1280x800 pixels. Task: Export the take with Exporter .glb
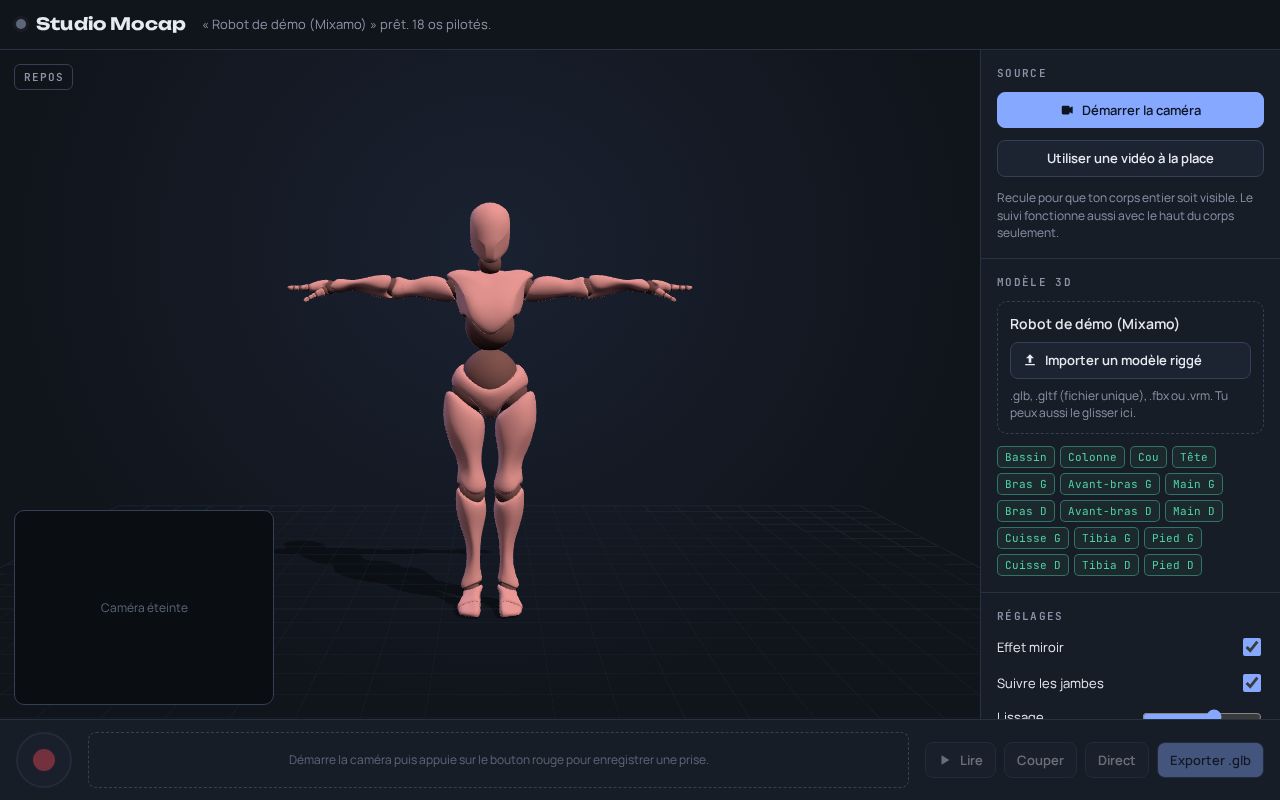1210,760
